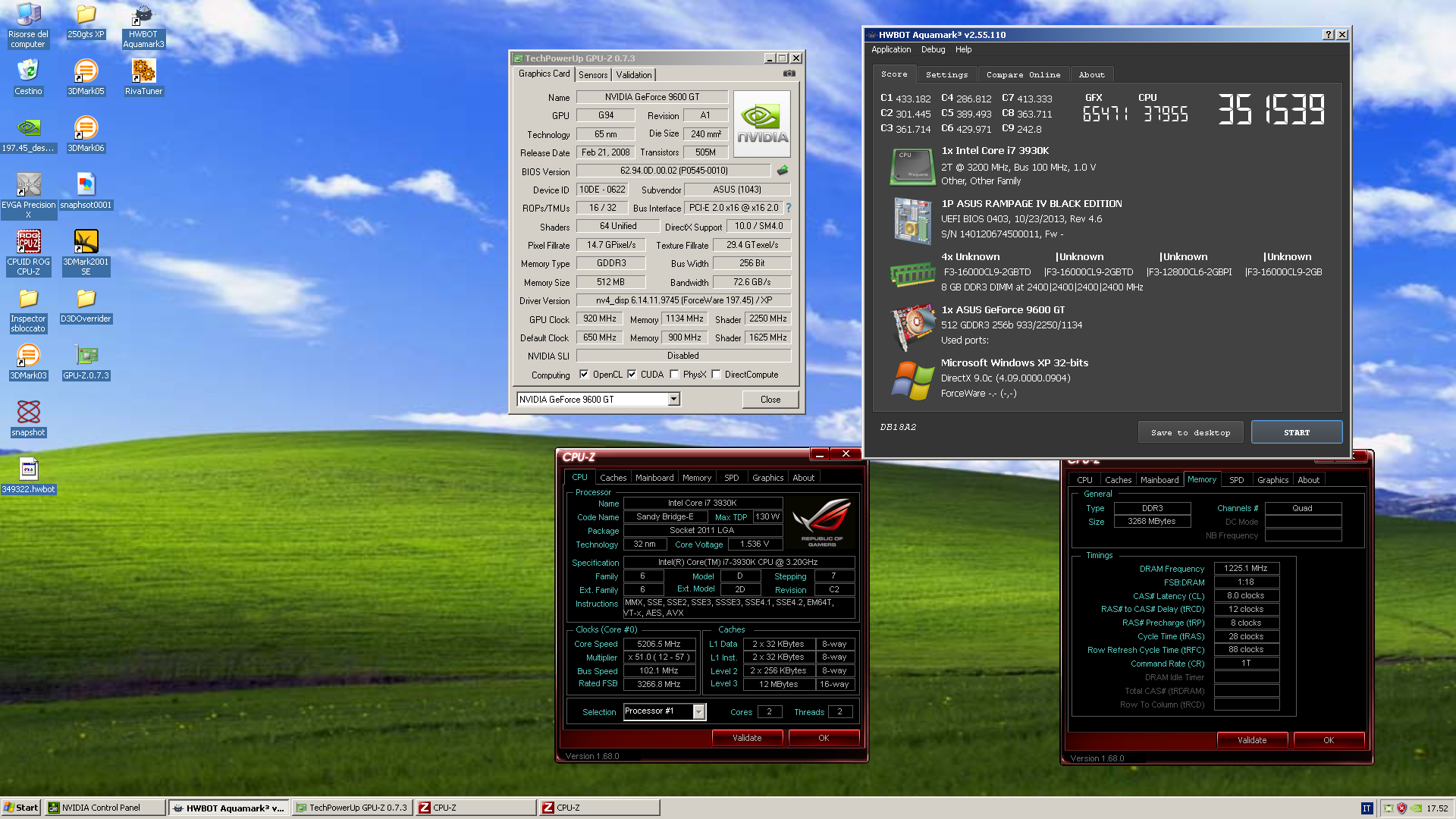Screen dimensions: 1456x819
Task: Click the GPU Name field in GPU-Z
Action: tap(652, 97)
